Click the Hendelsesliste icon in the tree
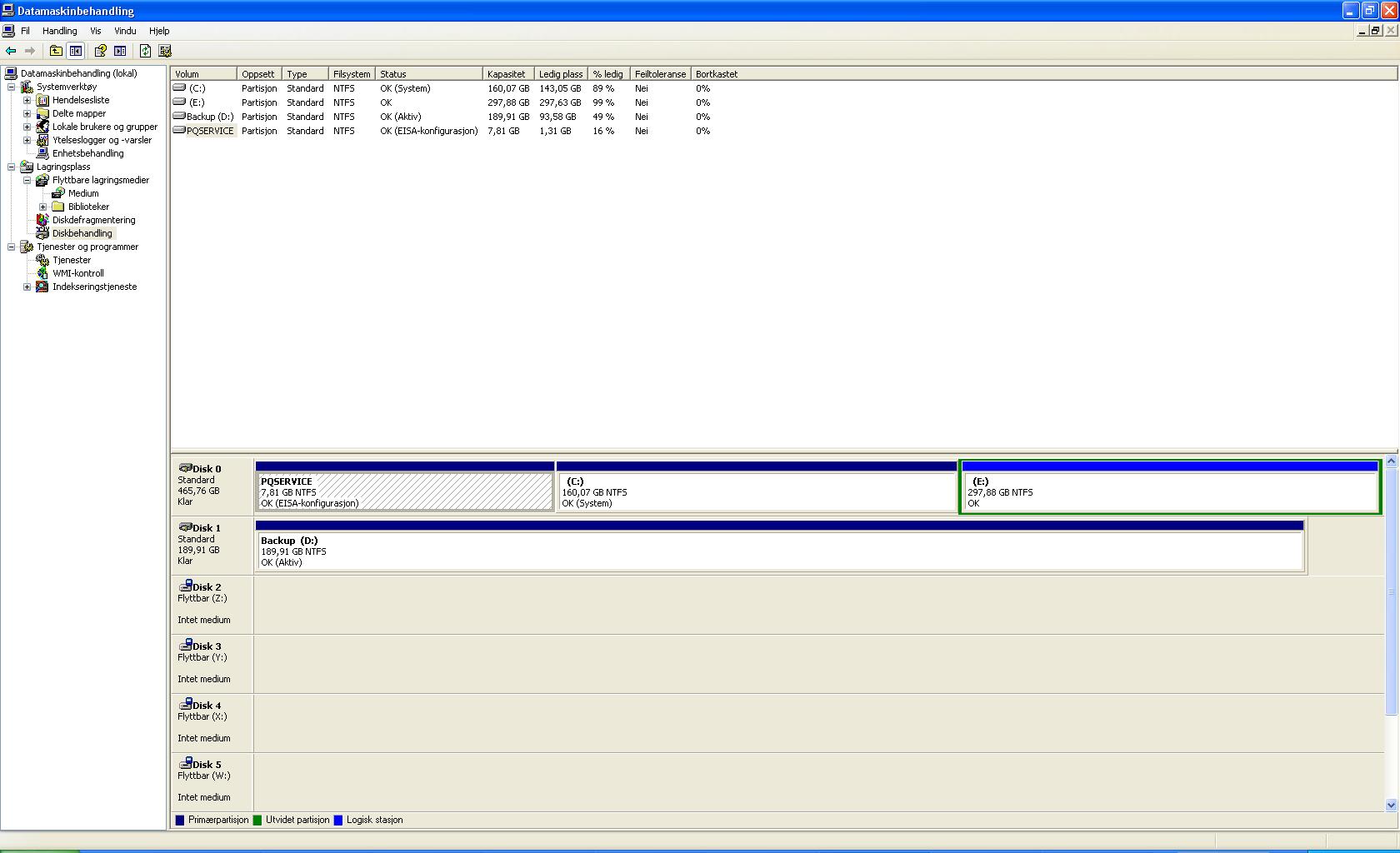This screenshot has width=1400, height=853. [42, 100]
